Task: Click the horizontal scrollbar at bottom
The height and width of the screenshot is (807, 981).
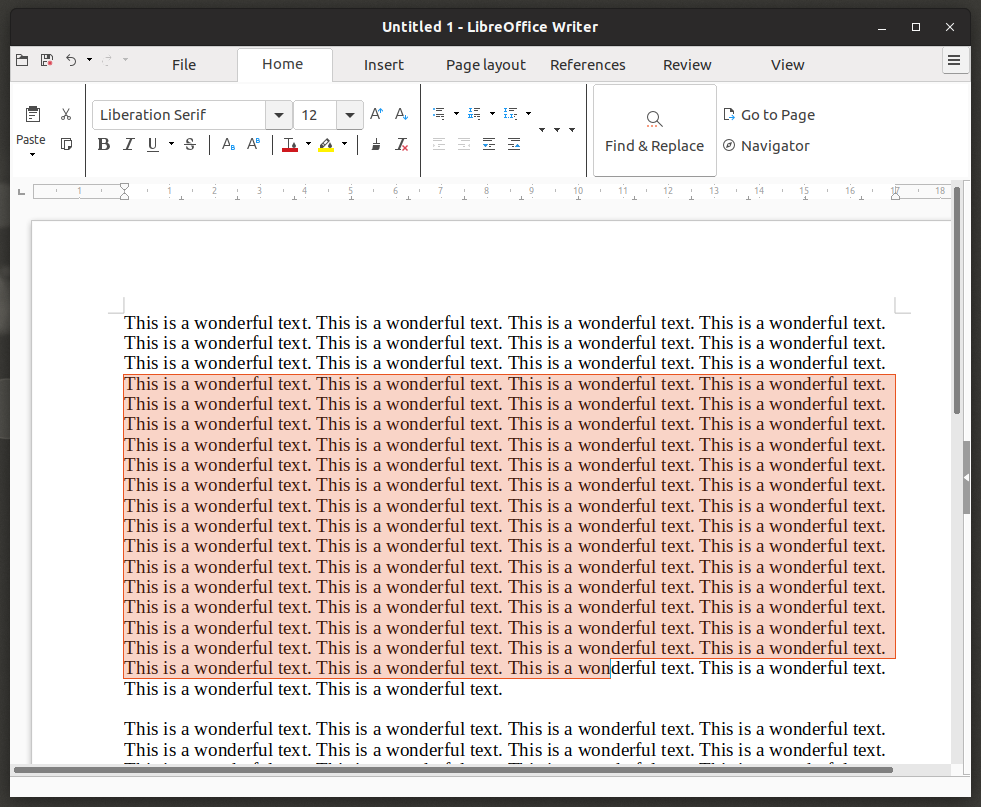Action: 453,769
